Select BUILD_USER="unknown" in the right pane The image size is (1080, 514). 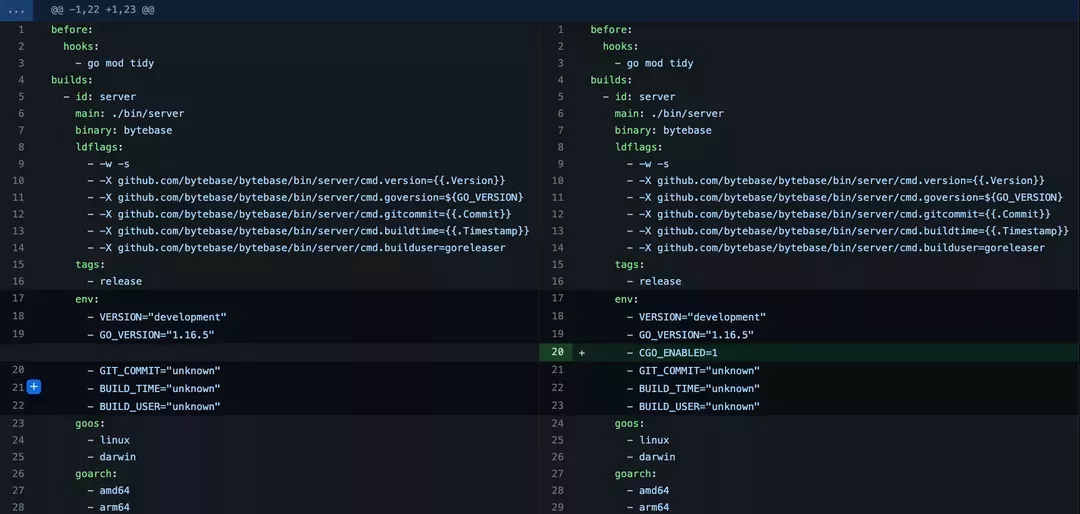pyautogui.click(x=699, y=406)
